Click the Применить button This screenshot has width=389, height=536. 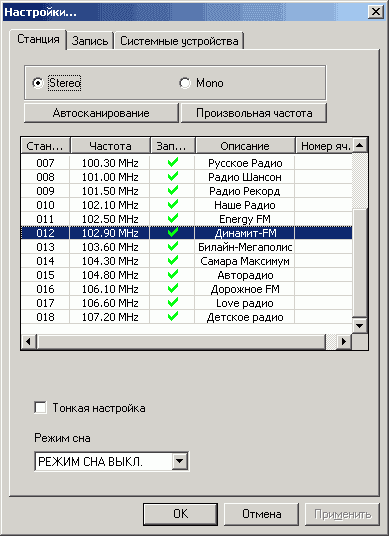coord(342,514)
